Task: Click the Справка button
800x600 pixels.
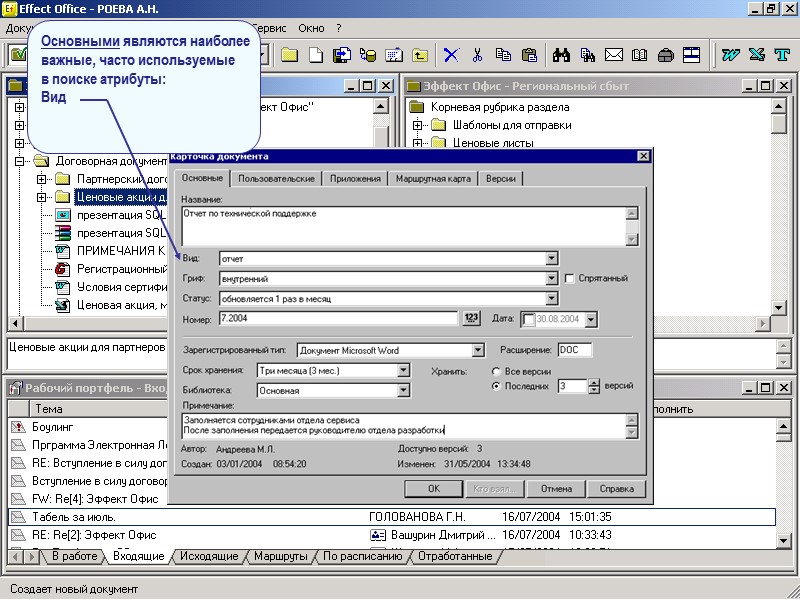Action: pyautogui.click(x=616, y=488)
